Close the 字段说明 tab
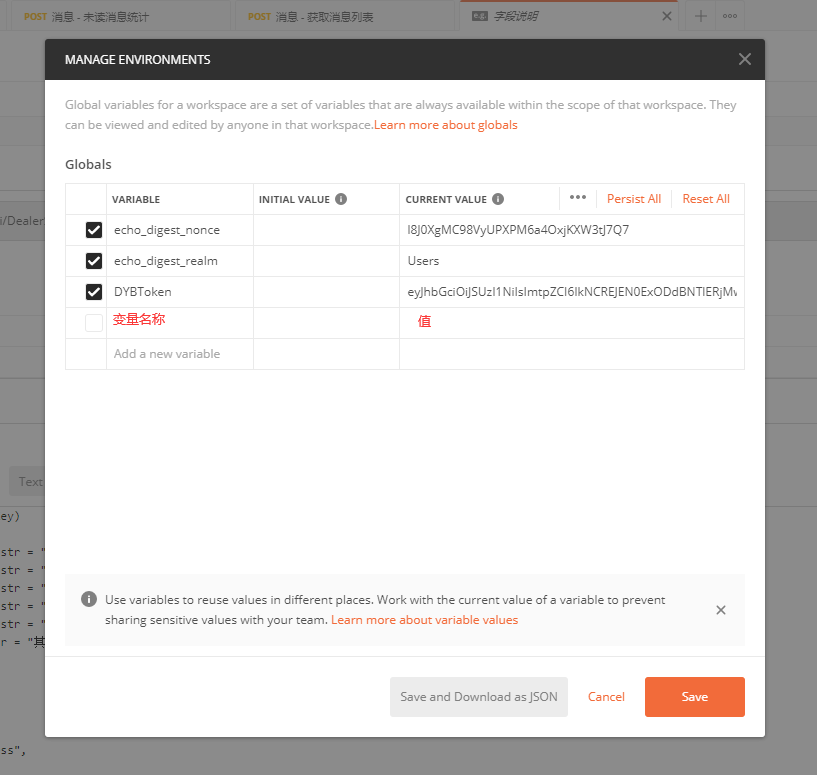The height and width of the screenshot is (775, 817). [x=667, y=16]
